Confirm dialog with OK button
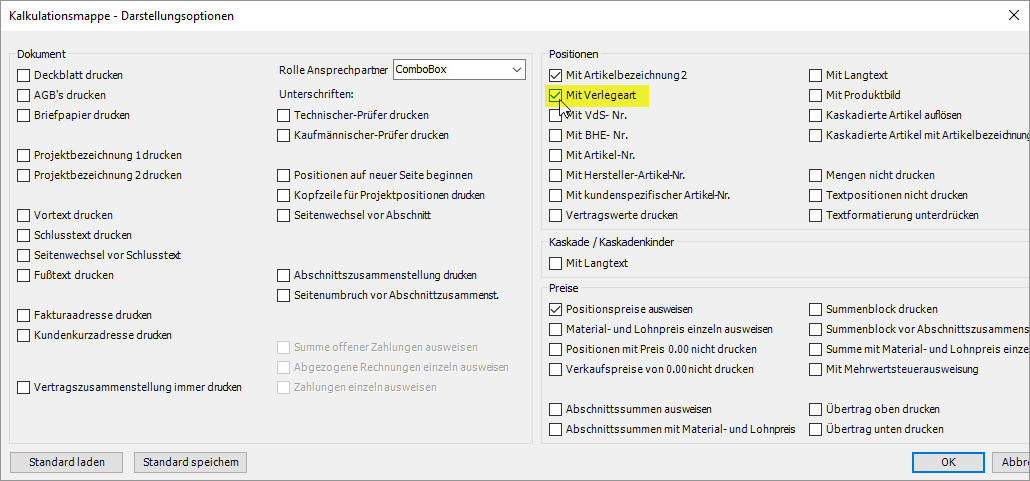Image resolution: width=1030 pixels, height=481 pixels. pos(948,462)
